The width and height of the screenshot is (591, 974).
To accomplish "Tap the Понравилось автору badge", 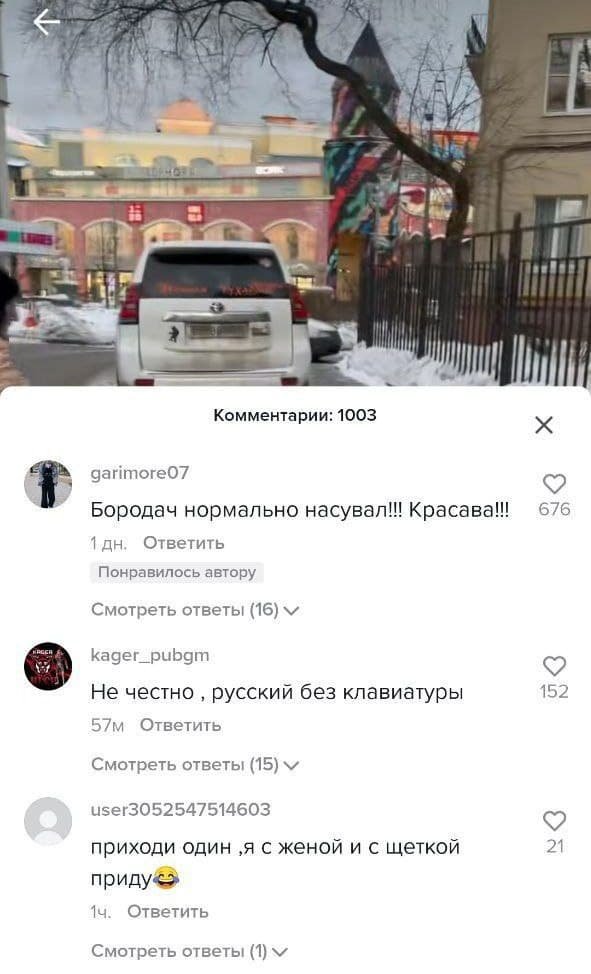I will [x=177, y=572].
